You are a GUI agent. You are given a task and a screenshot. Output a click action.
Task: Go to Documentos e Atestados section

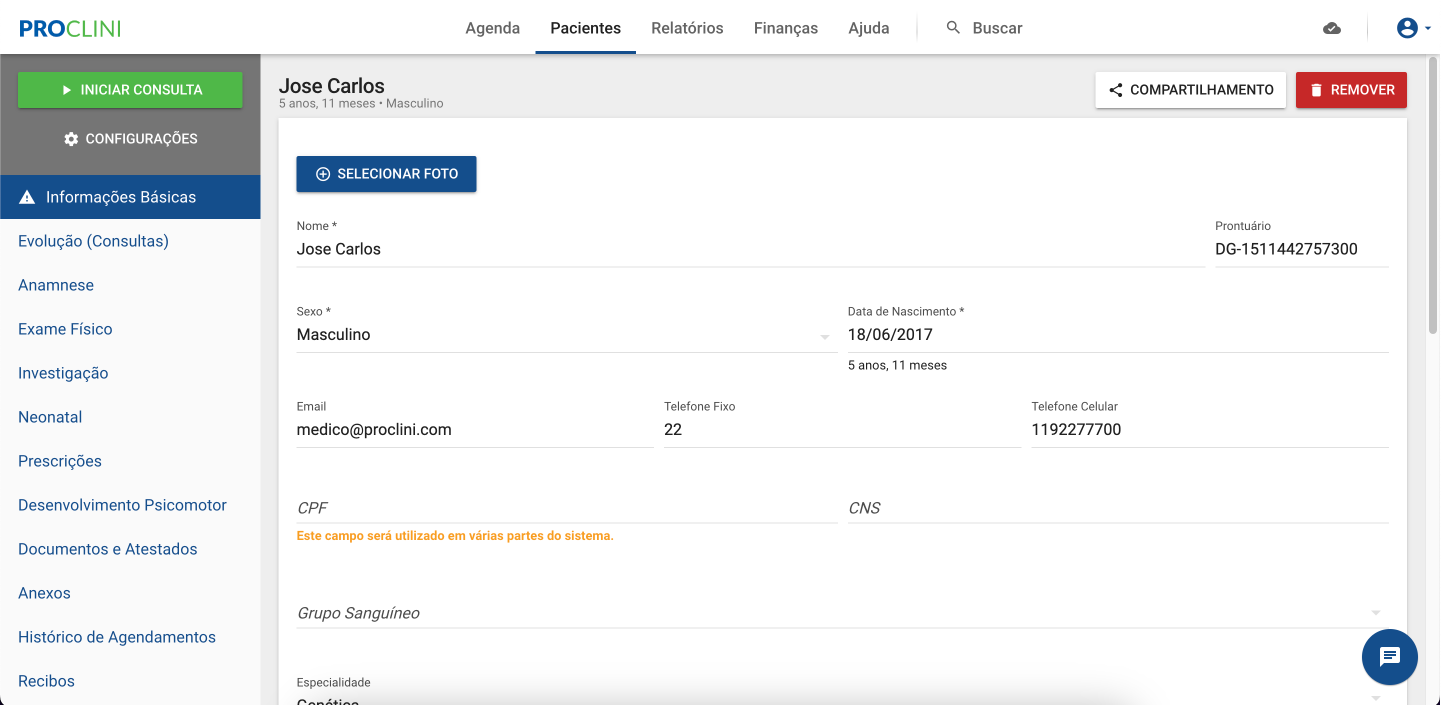tap(107, 549)
